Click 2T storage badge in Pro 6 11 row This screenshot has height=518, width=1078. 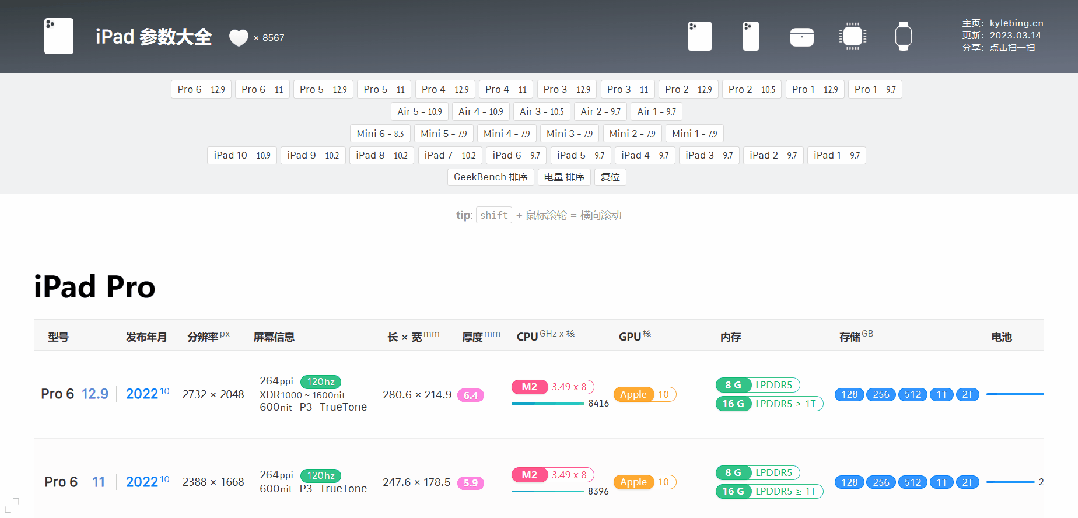(968, 483)
